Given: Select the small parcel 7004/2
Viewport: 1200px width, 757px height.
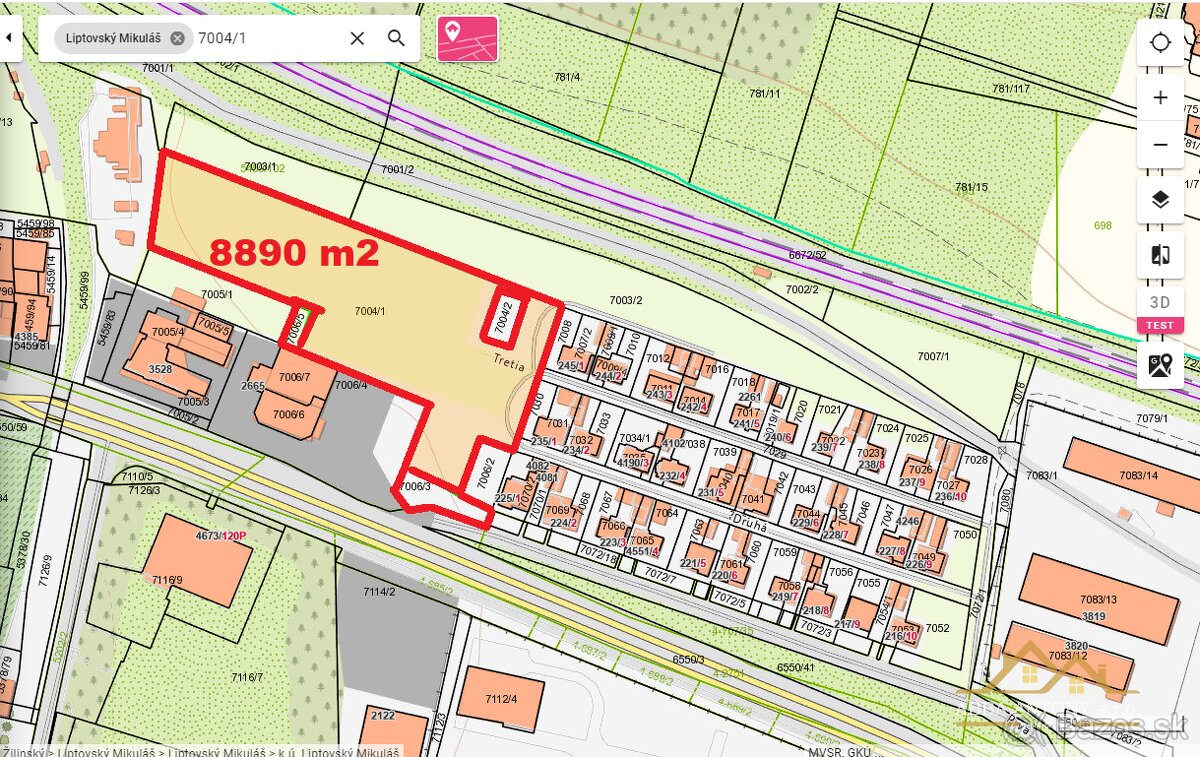Looking at the screenshot, I should (506, 313).
